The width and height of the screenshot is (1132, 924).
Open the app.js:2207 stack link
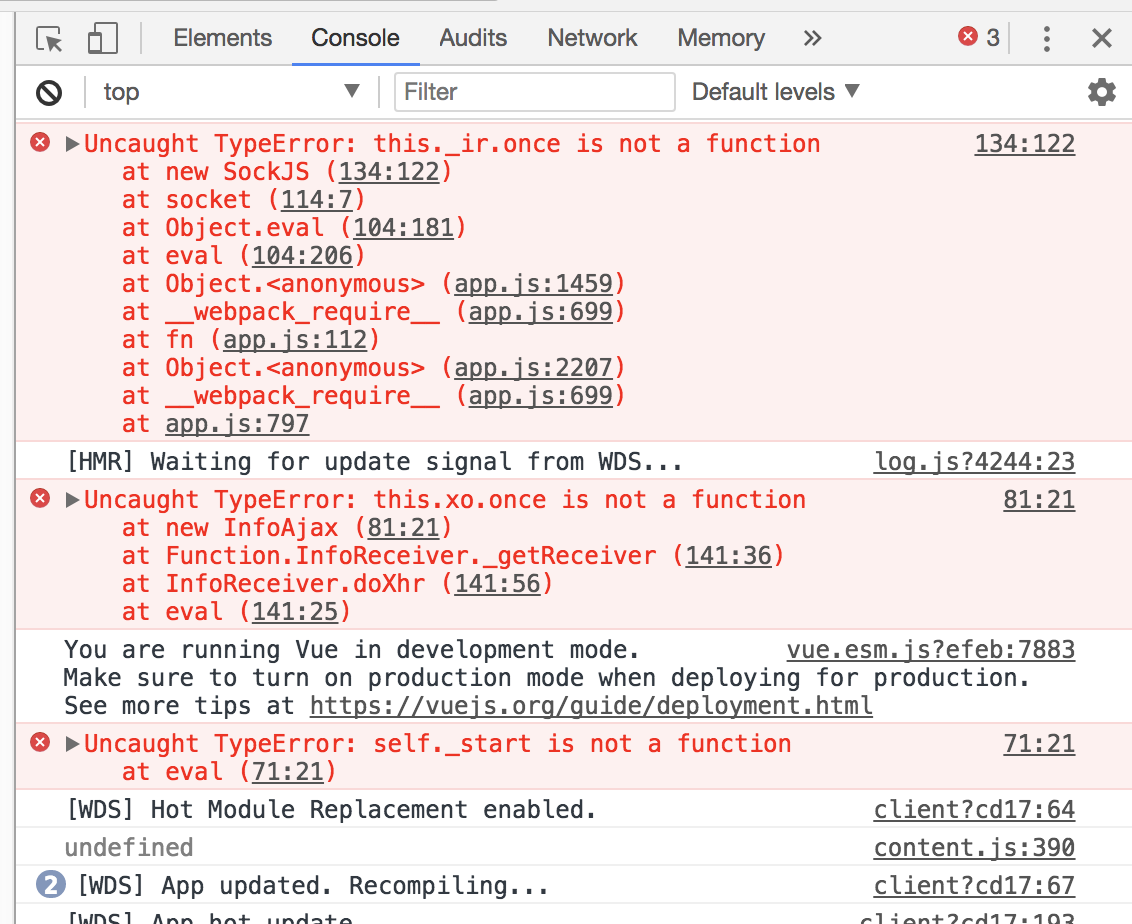pyautogui.click(x=534, y=367)
